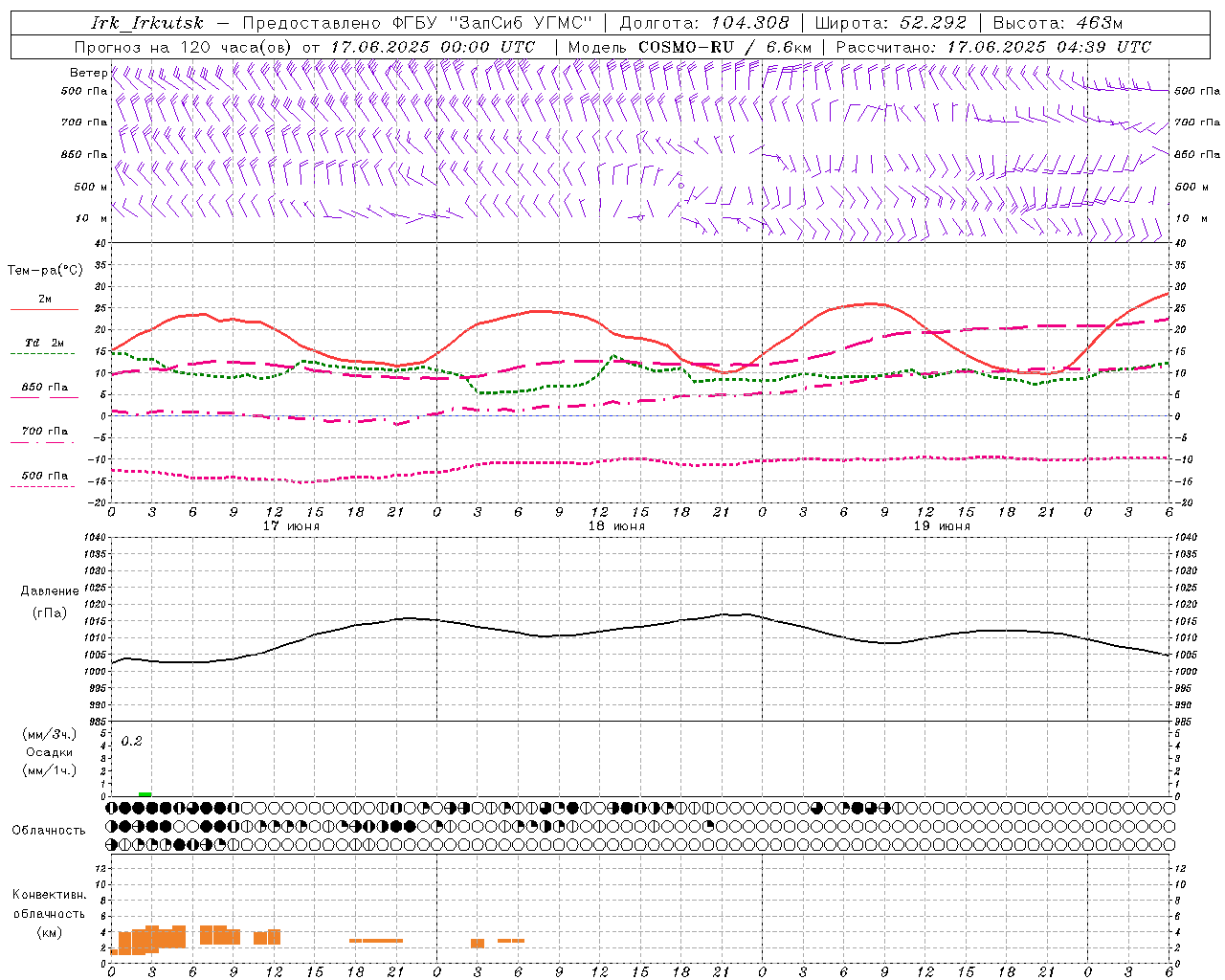
Task: Click the "Рассчитано: 17.06.2025 04:39 UTC" timestamp
Action: (x=993, y=47)
